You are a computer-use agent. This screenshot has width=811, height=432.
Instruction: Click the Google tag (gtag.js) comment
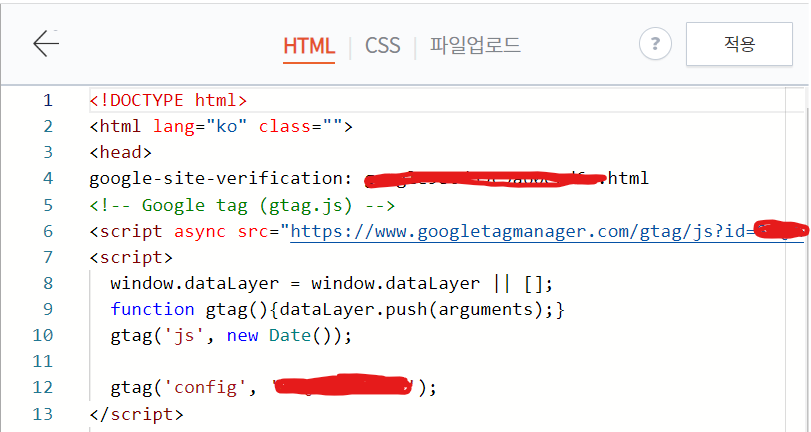[242, 205]
